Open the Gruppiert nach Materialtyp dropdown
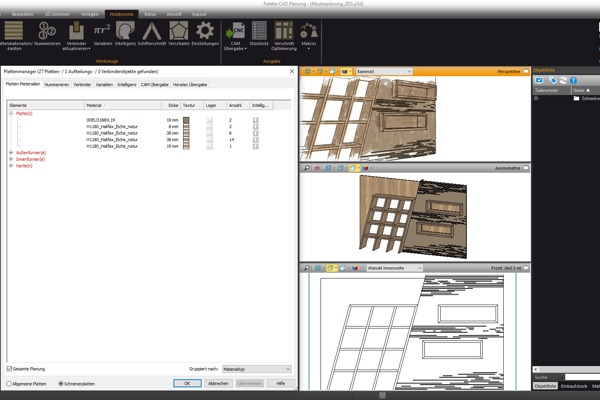The image size is (600, 400). [x=257, y=368]
